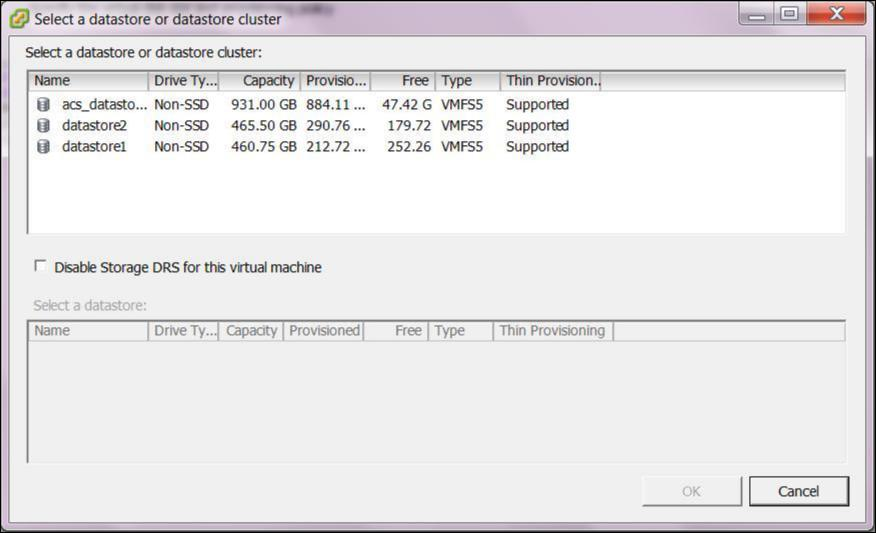876x533 pixels.
Task: Sort upper list by Capacity column
Action: 260,81
